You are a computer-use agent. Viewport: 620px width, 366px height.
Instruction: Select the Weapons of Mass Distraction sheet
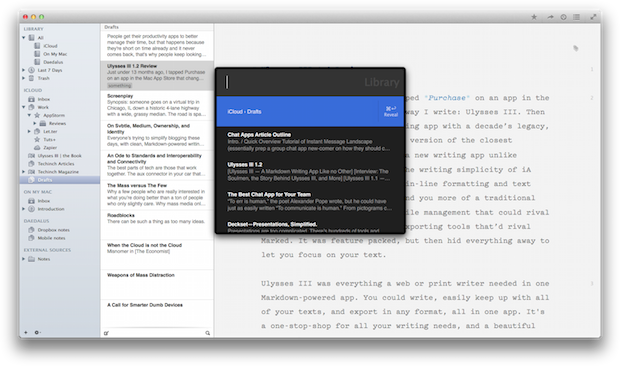pyautogui.click(x=157, y=285)
